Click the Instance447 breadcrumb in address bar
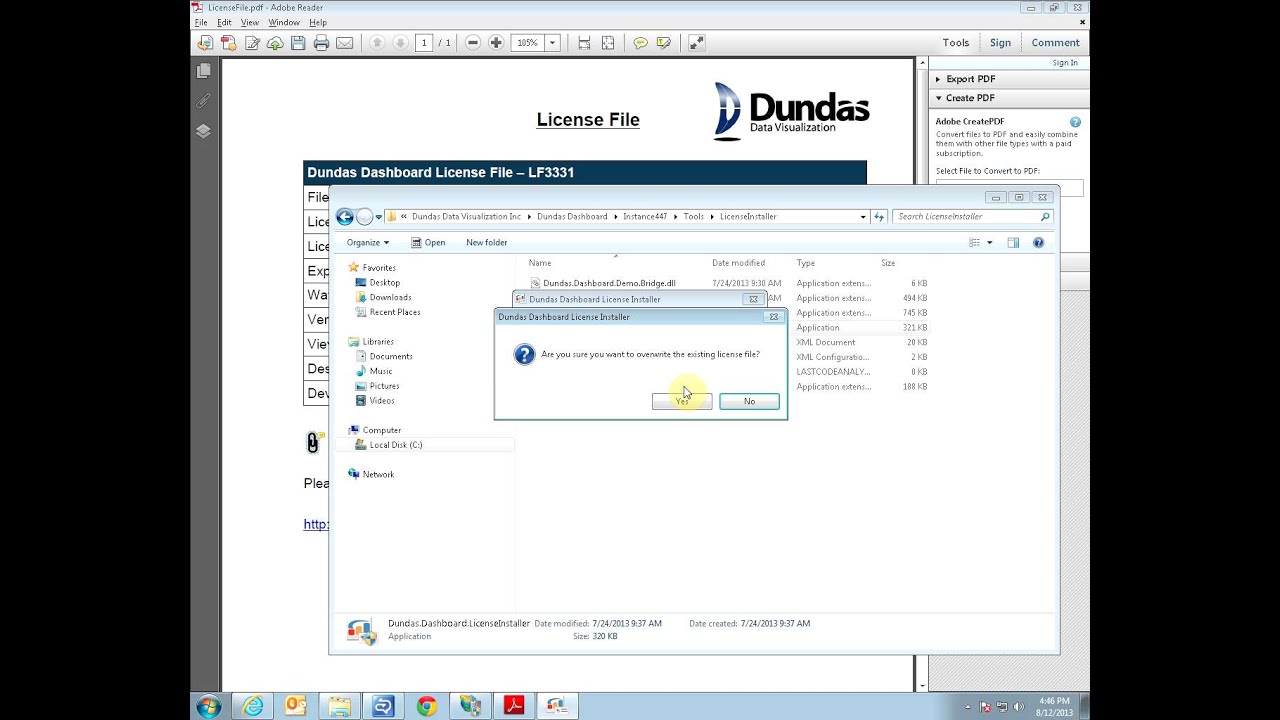1280x720 pixels. (645, 217)
